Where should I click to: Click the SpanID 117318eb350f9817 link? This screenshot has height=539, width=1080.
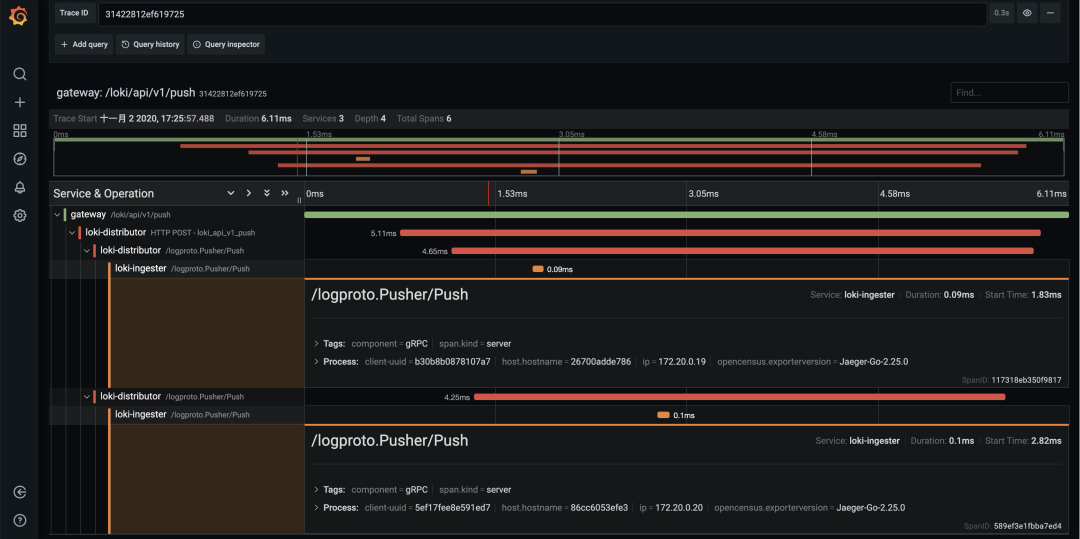[1011, 380]
